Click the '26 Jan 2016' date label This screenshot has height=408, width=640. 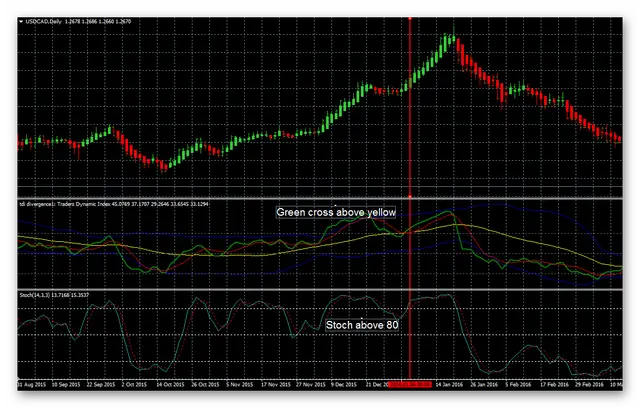(x=484, y=384)
